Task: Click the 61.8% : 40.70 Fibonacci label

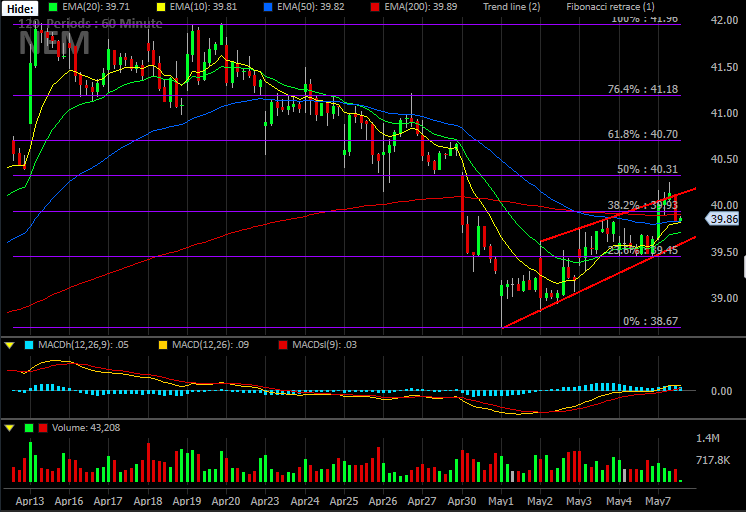Action: tap(643, 134)
